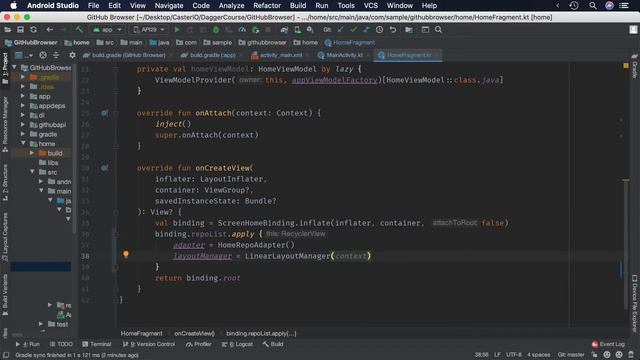Expand the build folder under home
Image resolution: width=640 pixels, height=360 pixels.
pyautogui.click(x=32, y=153)
